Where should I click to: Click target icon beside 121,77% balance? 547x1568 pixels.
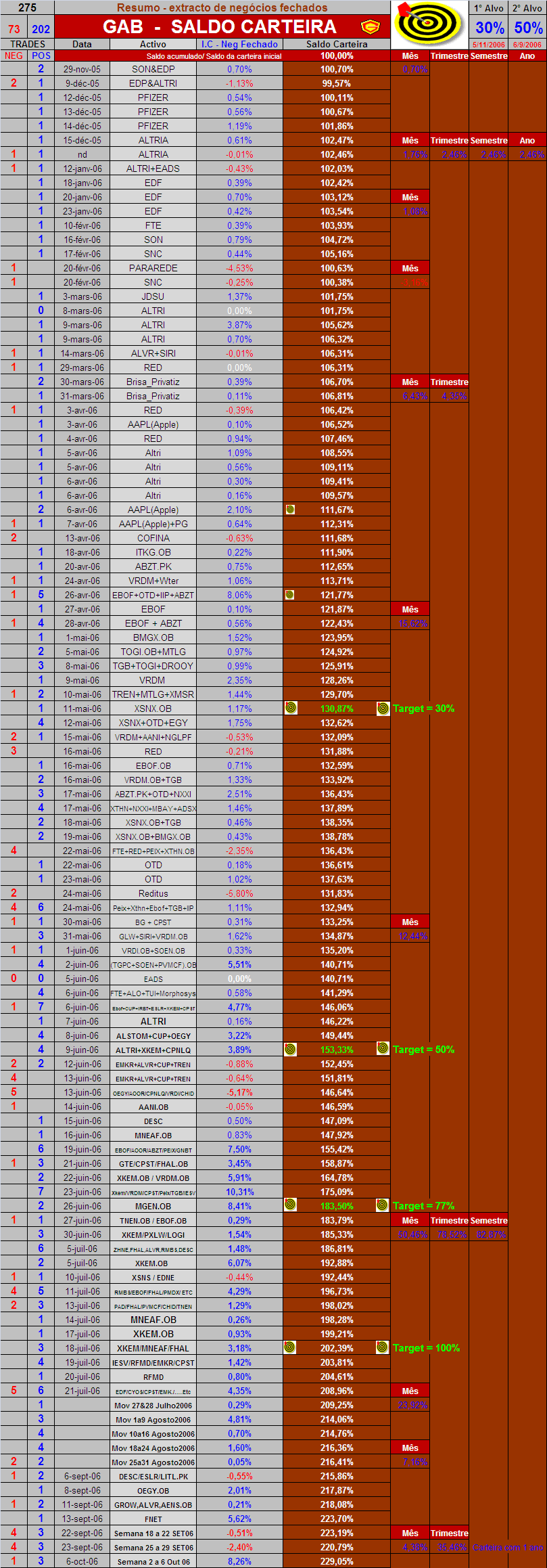pos(290,595)
